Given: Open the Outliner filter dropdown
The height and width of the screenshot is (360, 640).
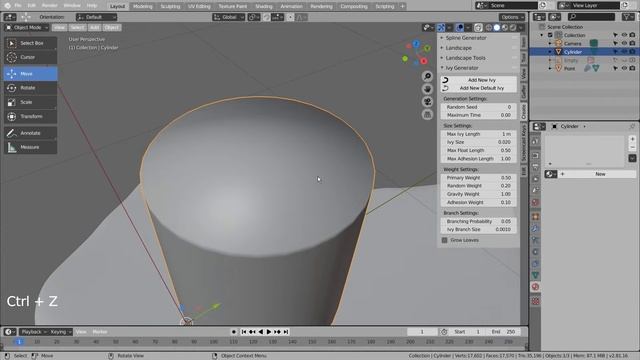Looking at the screenshot, I should pos(628,17).
